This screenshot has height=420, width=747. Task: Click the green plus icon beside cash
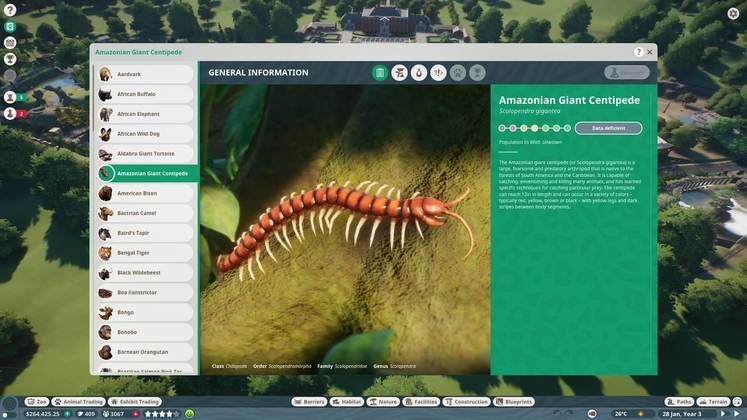[67, 414]
